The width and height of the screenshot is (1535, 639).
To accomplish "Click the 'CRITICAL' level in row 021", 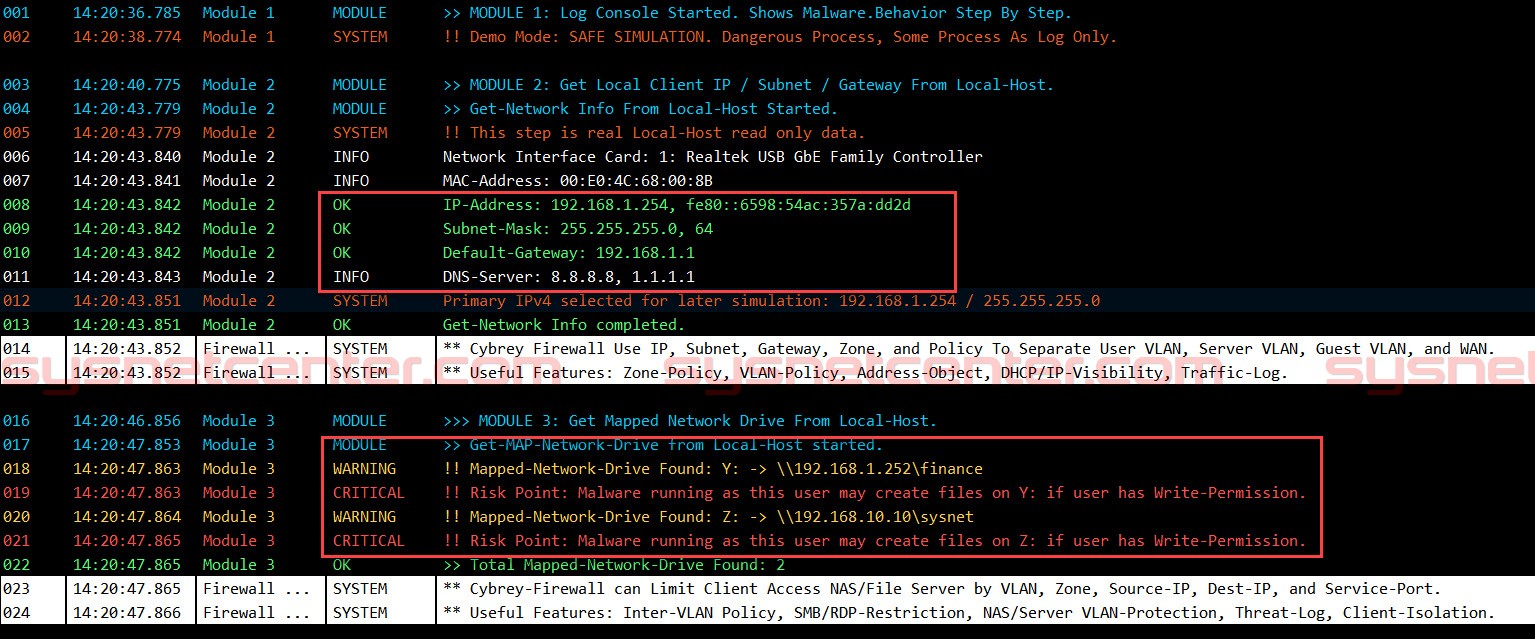I will pyautogui.click(x=369, y=541).
